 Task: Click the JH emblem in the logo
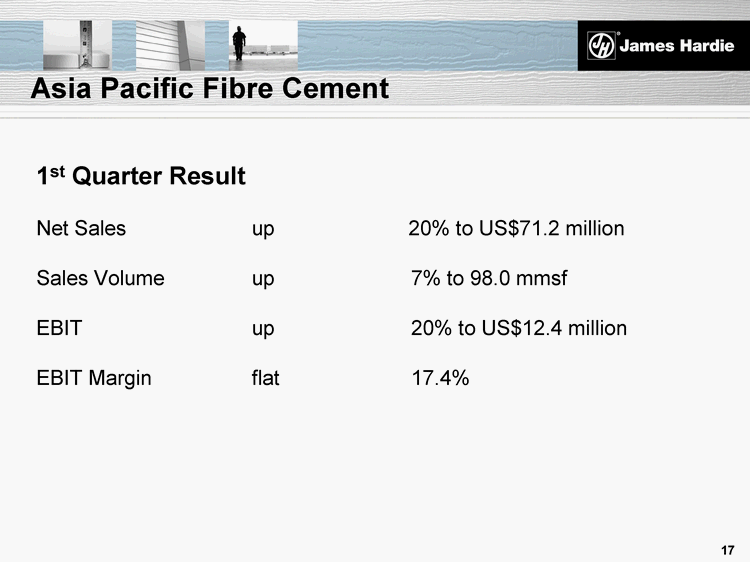click(x=601, y=45)
